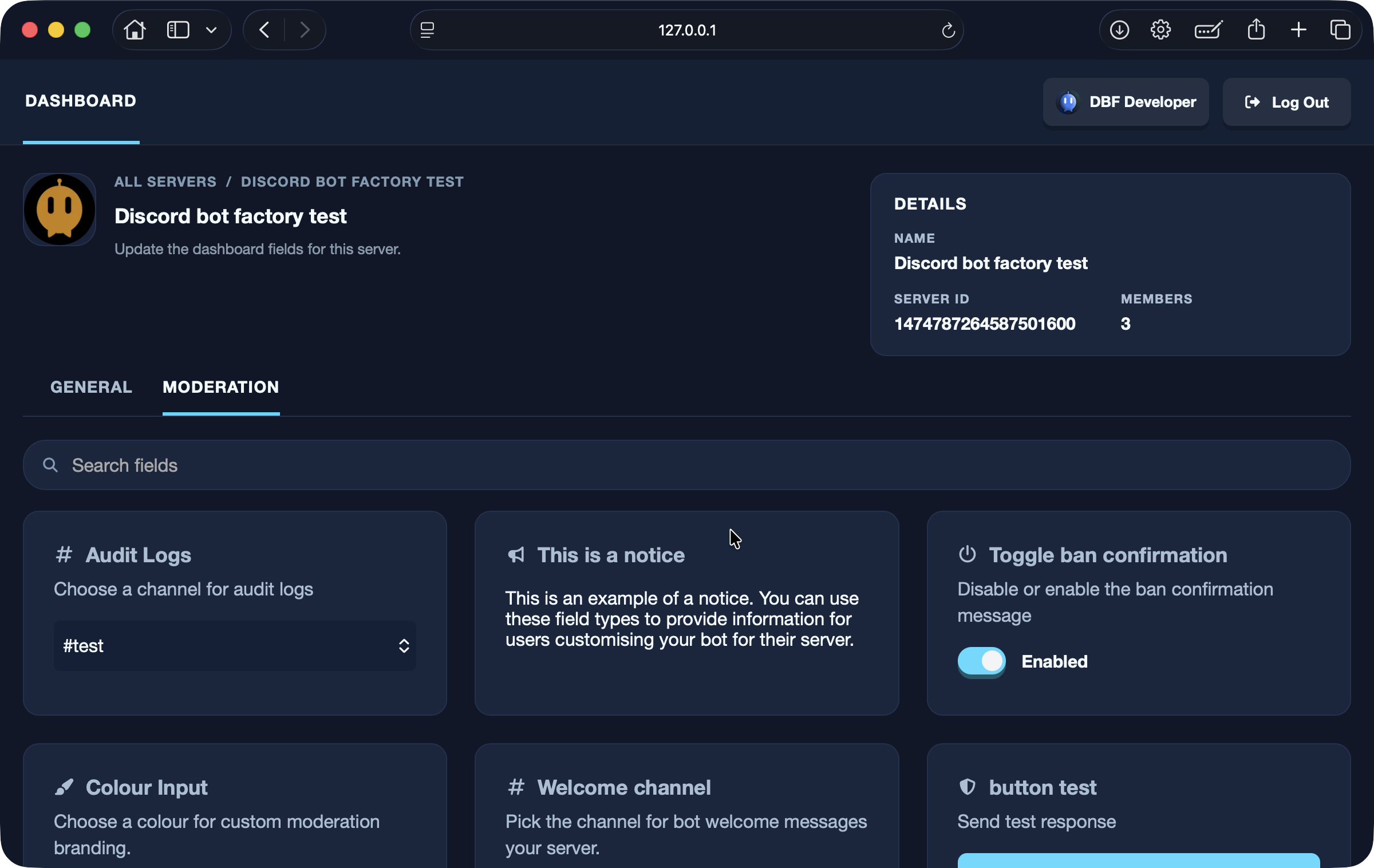Viewport: 1374px width, 868px height.
Task: Select the DASHBOARD navigation tab
Action: pos(81,101)
